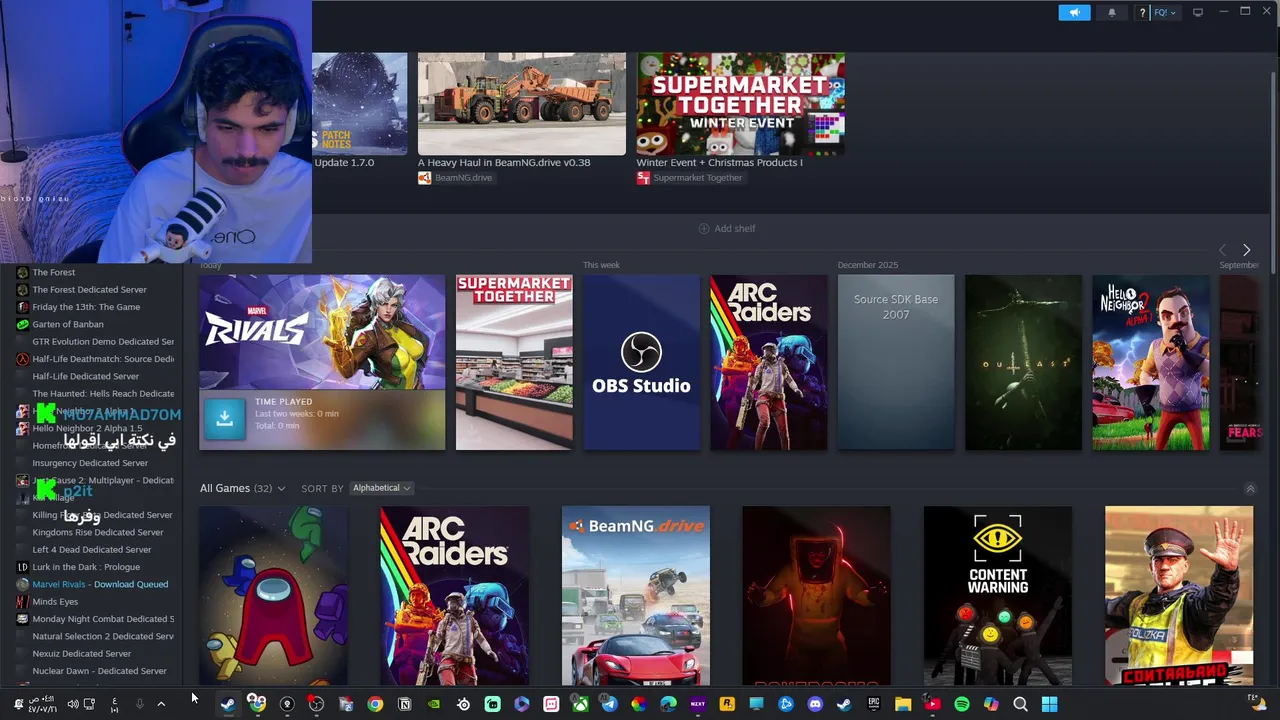Viewport: 1280px width, 720px height.
Task: Select ARC Raiders recent game card
Action: pyautogui.click(x=768, y=362)
